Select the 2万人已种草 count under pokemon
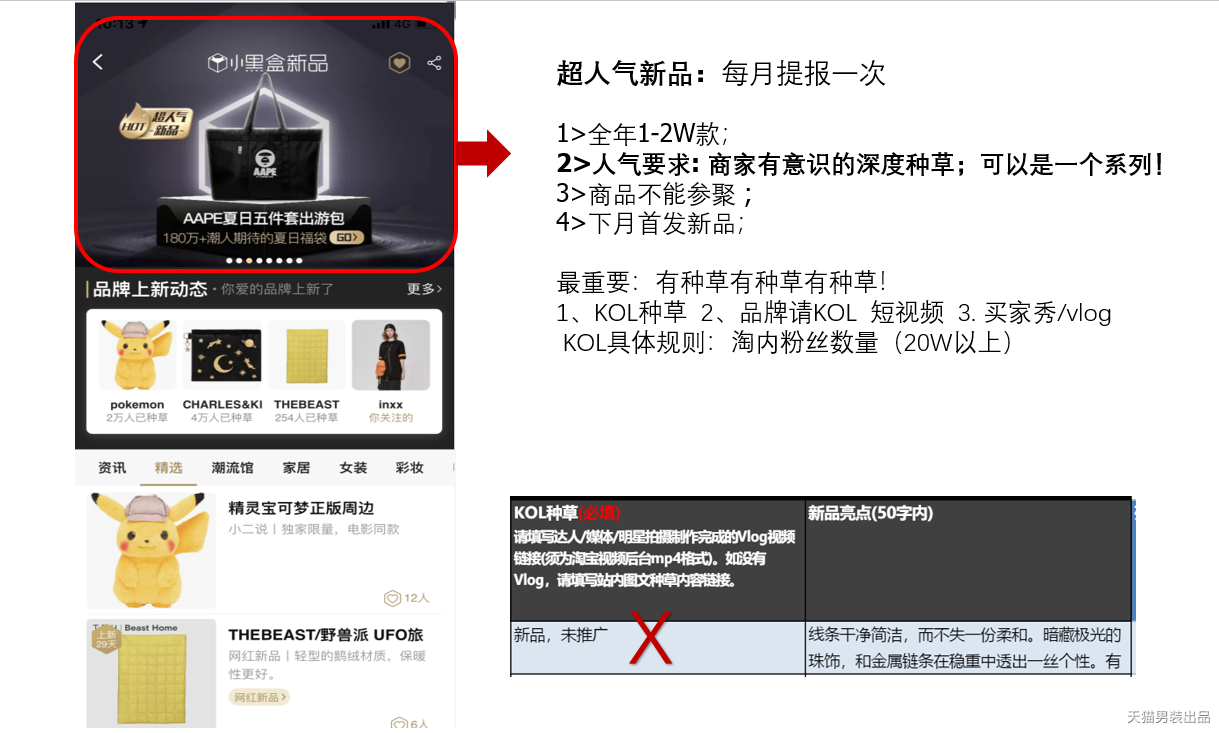The image size is (1219, 733). pos(137,418)
